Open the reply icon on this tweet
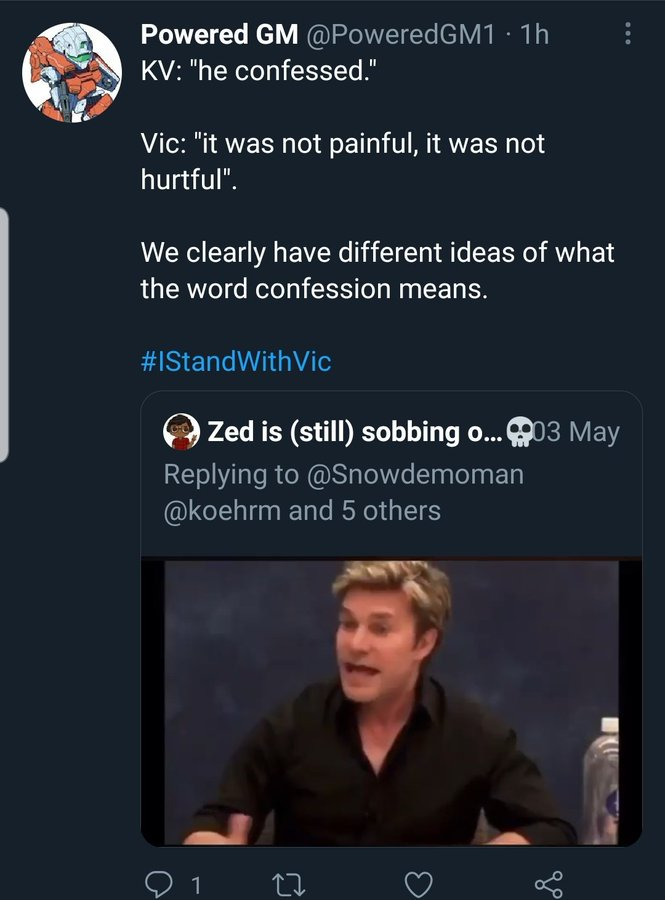This screenshot has width=665, height=900. pyautogui.click(x=159, y=884)
